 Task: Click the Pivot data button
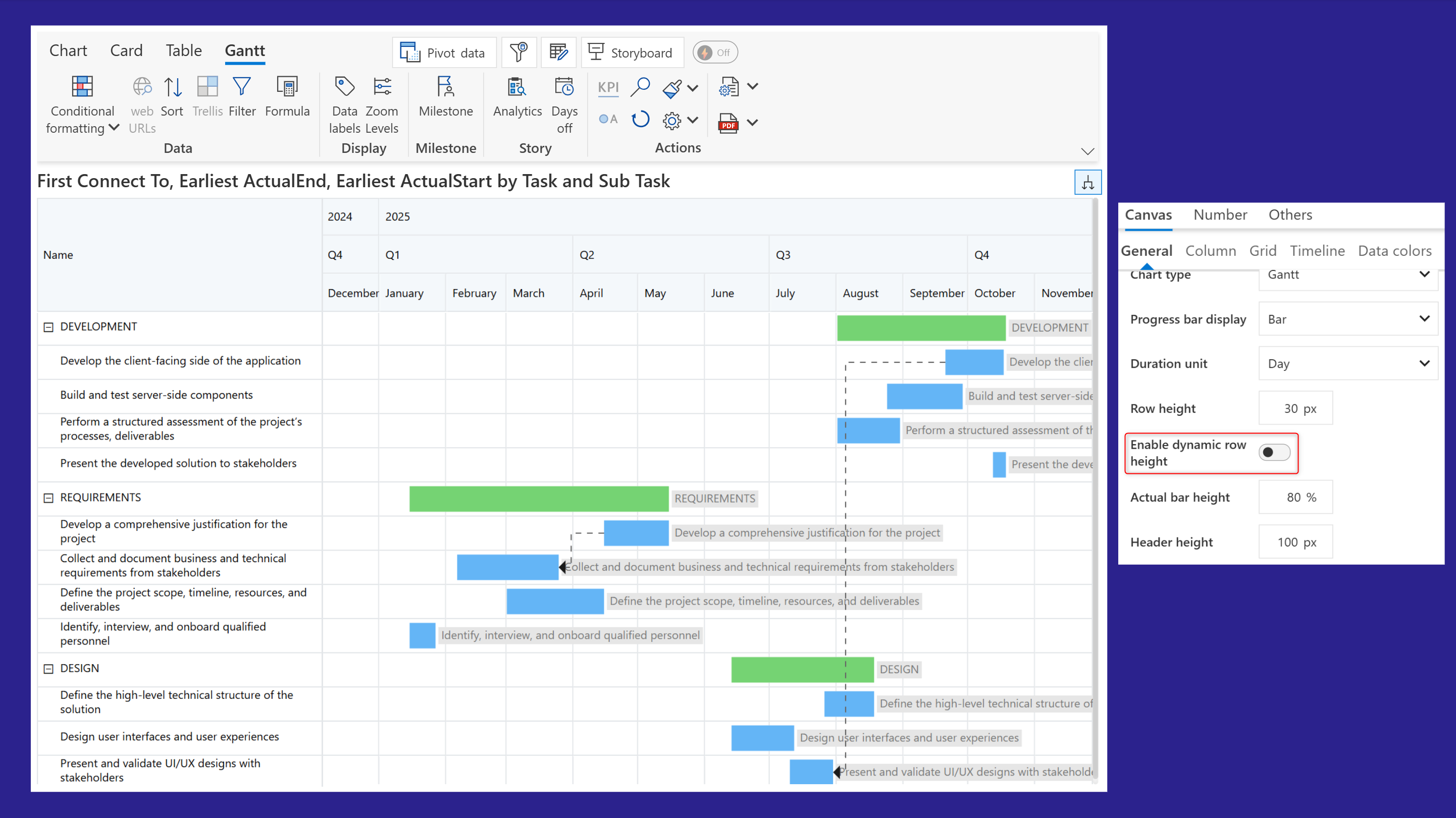point(444,52)
